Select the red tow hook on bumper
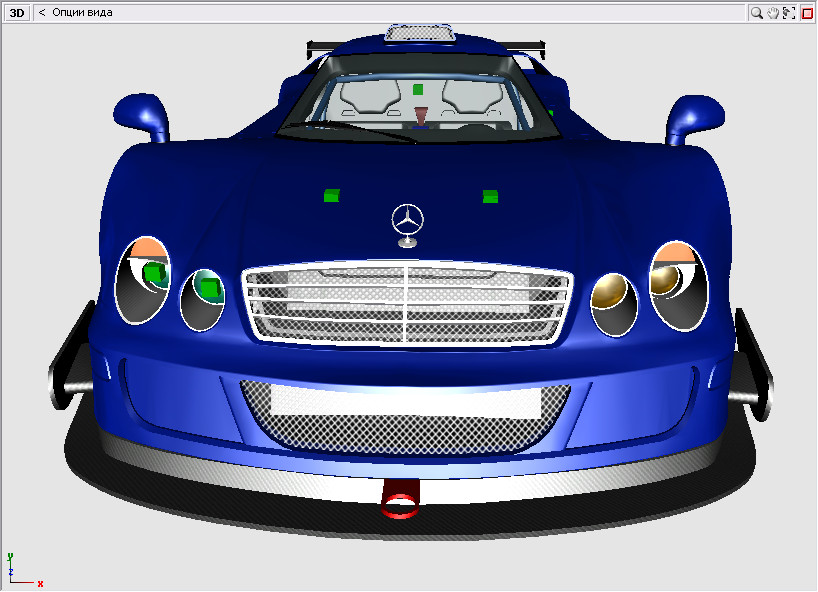The width and height of the screenshot is (818, 592). 400,499
